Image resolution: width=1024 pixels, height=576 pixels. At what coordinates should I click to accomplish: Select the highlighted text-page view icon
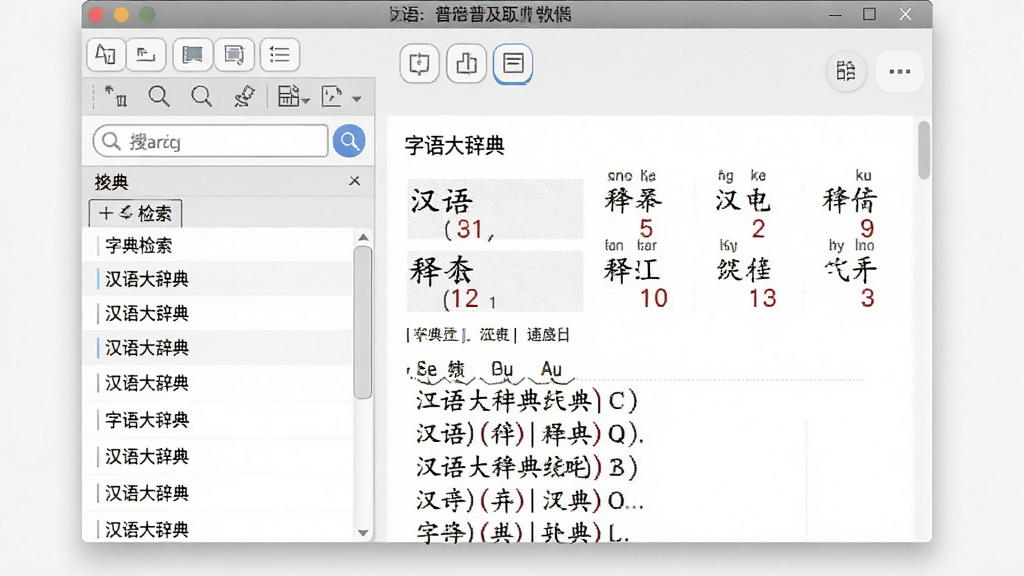click(x=513, y=63)
